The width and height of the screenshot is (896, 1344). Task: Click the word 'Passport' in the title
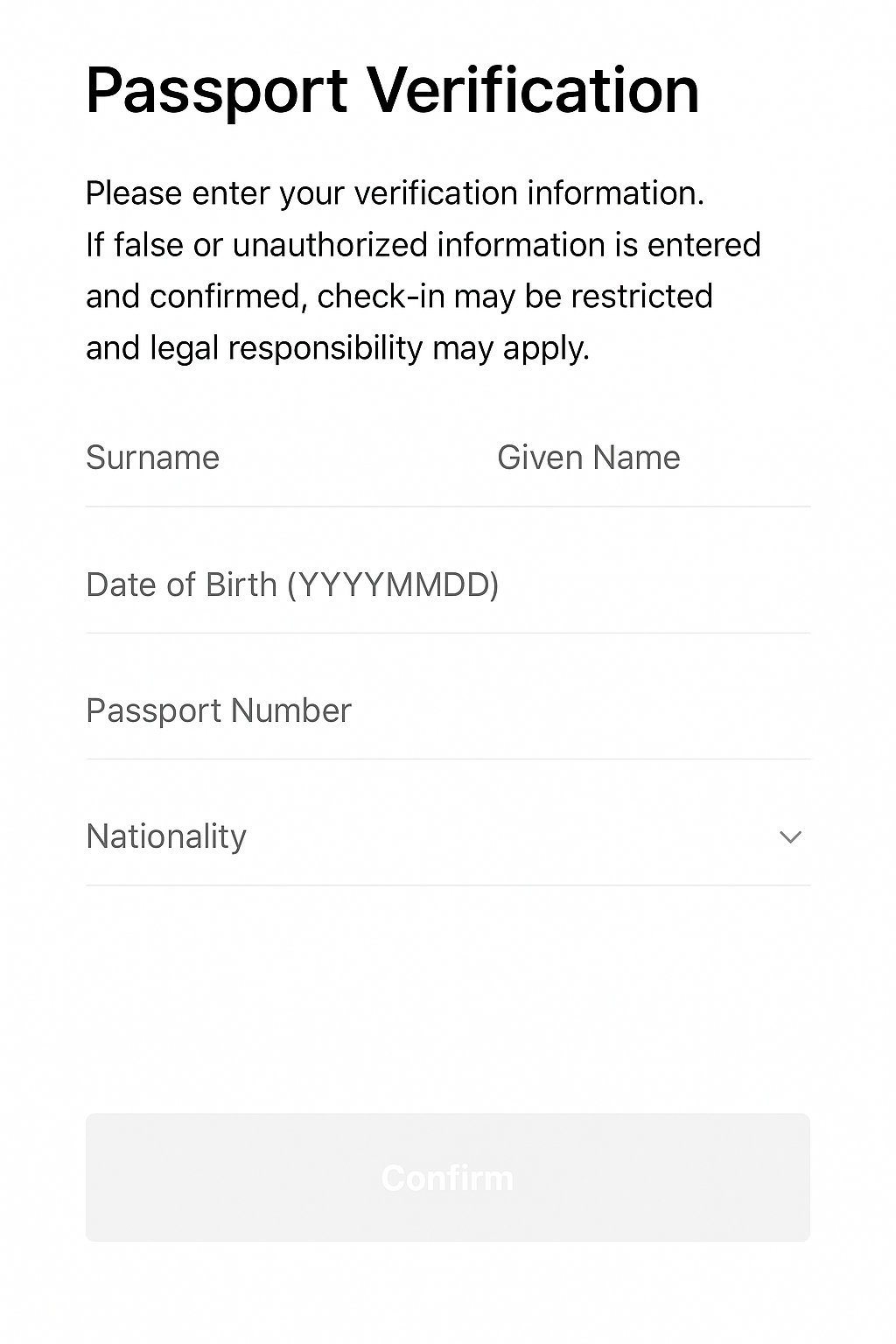pos(217,90)
